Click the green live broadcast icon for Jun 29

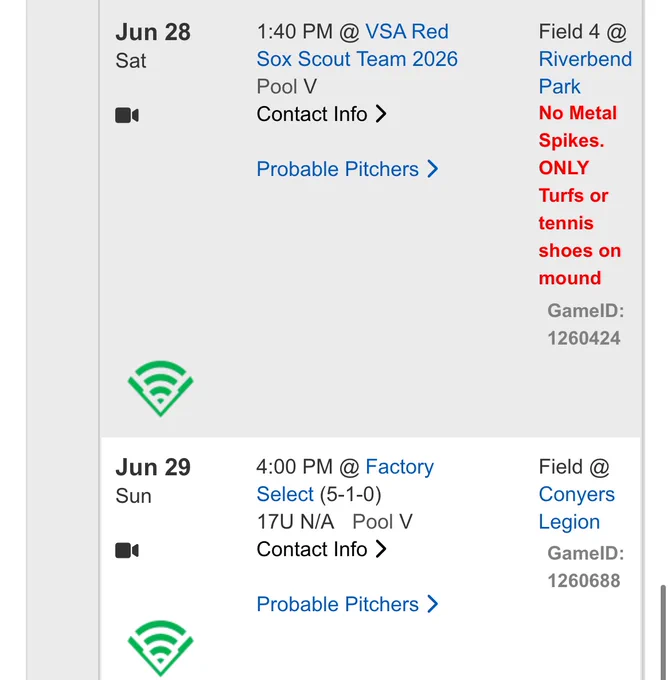click(x=160, y=648)
